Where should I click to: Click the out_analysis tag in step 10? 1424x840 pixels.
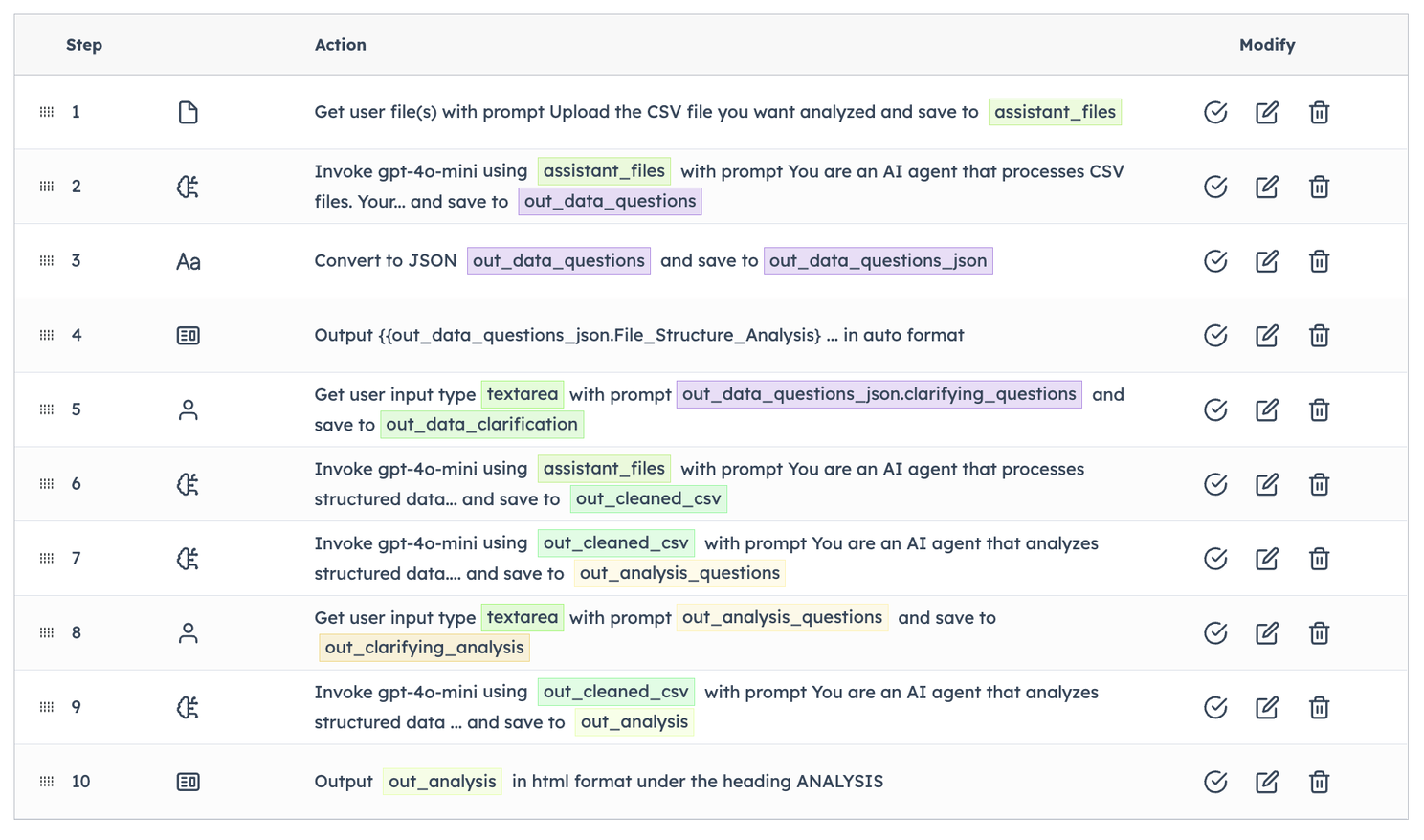[x=442, y=782]
